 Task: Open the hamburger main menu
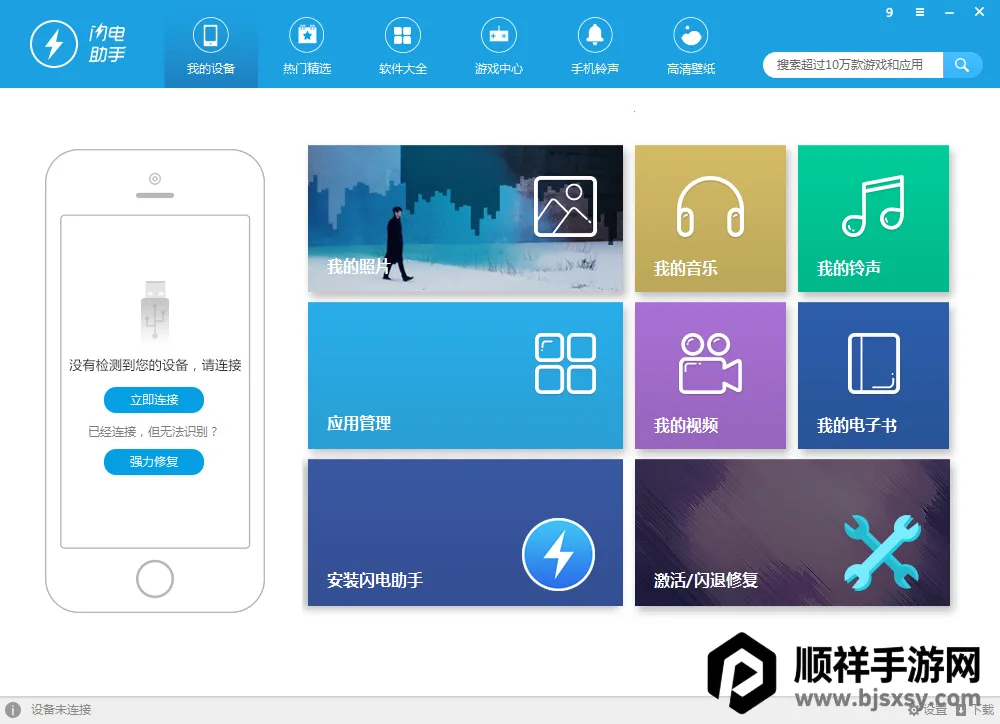(x=920, y=13)
